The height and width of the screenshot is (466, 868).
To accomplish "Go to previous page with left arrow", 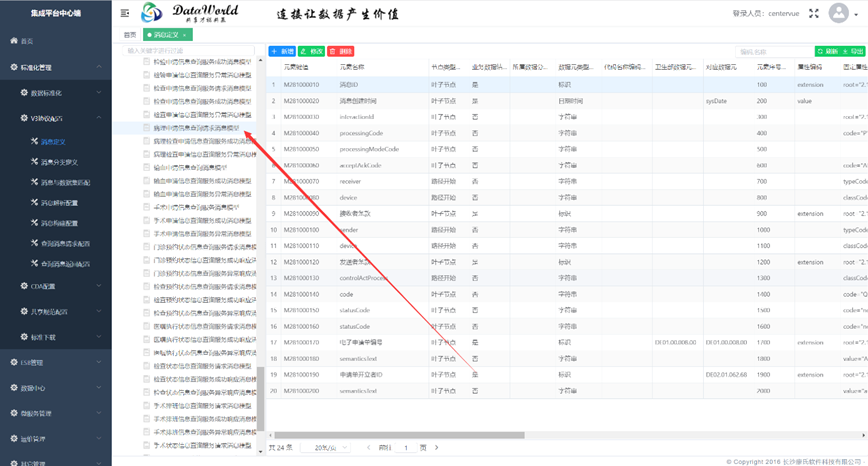I will pos(368,447).
